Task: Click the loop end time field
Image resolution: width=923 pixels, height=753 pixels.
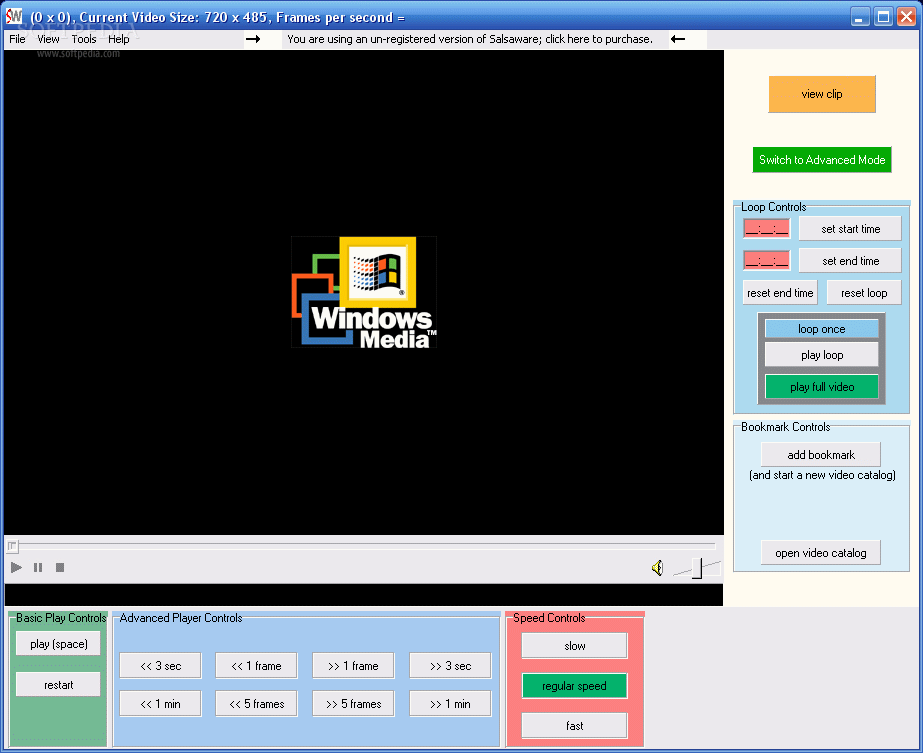Action: click(x=766, y=260)
